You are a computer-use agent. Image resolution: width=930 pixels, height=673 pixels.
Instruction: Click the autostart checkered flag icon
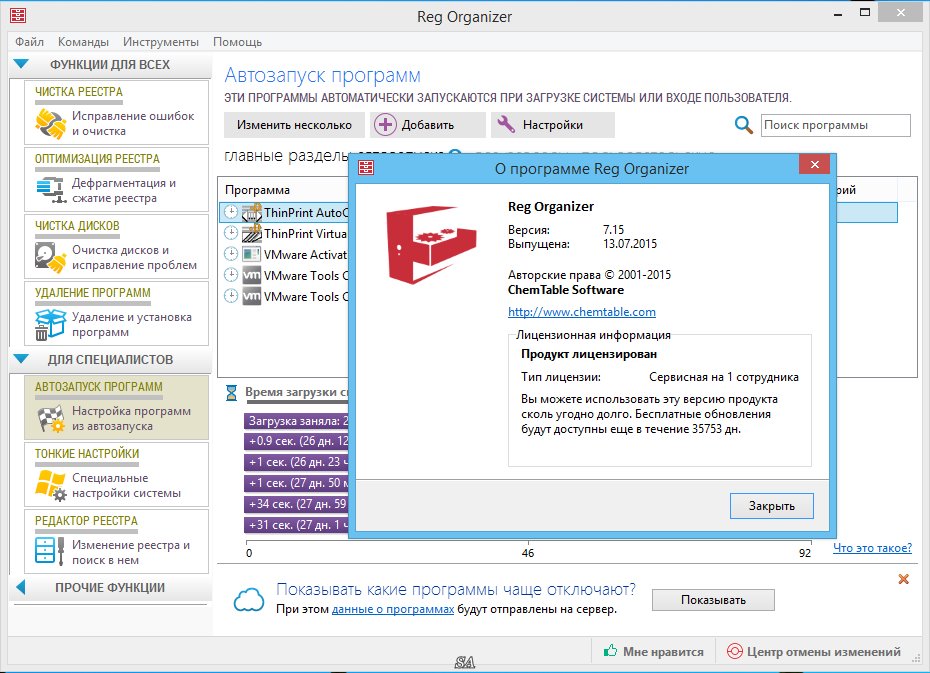click(x=50, y=419)
